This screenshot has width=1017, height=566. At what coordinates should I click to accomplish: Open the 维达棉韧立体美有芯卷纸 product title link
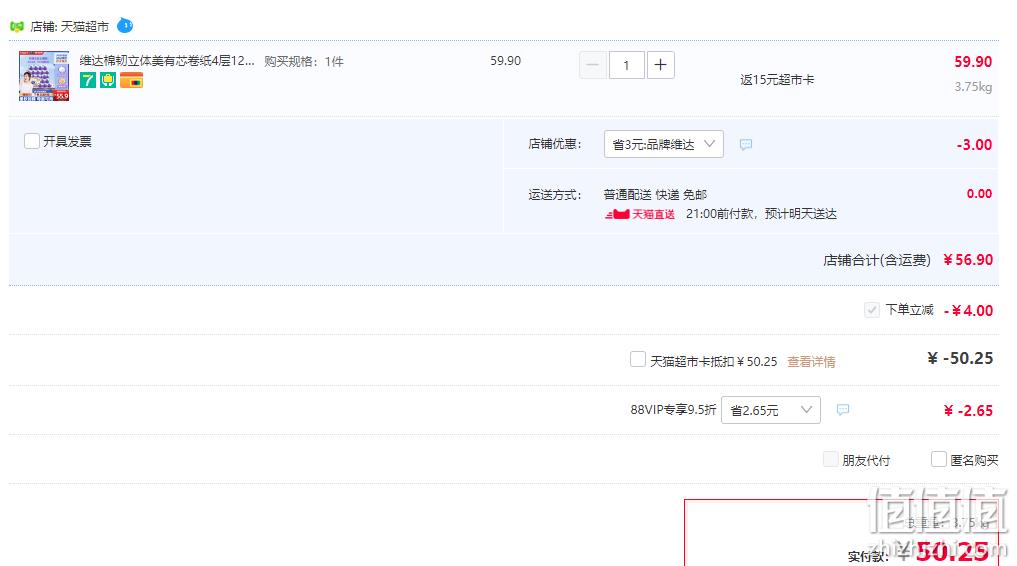click(167, 61)
